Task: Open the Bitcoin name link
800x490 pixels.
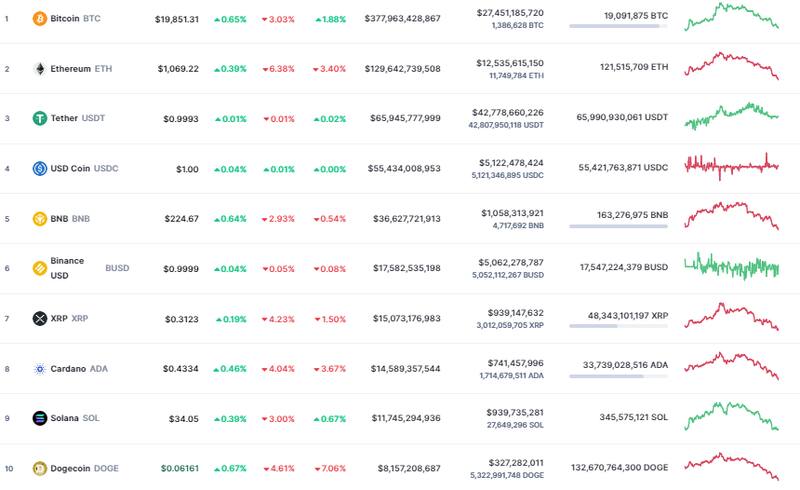Action: coord(67,18)
